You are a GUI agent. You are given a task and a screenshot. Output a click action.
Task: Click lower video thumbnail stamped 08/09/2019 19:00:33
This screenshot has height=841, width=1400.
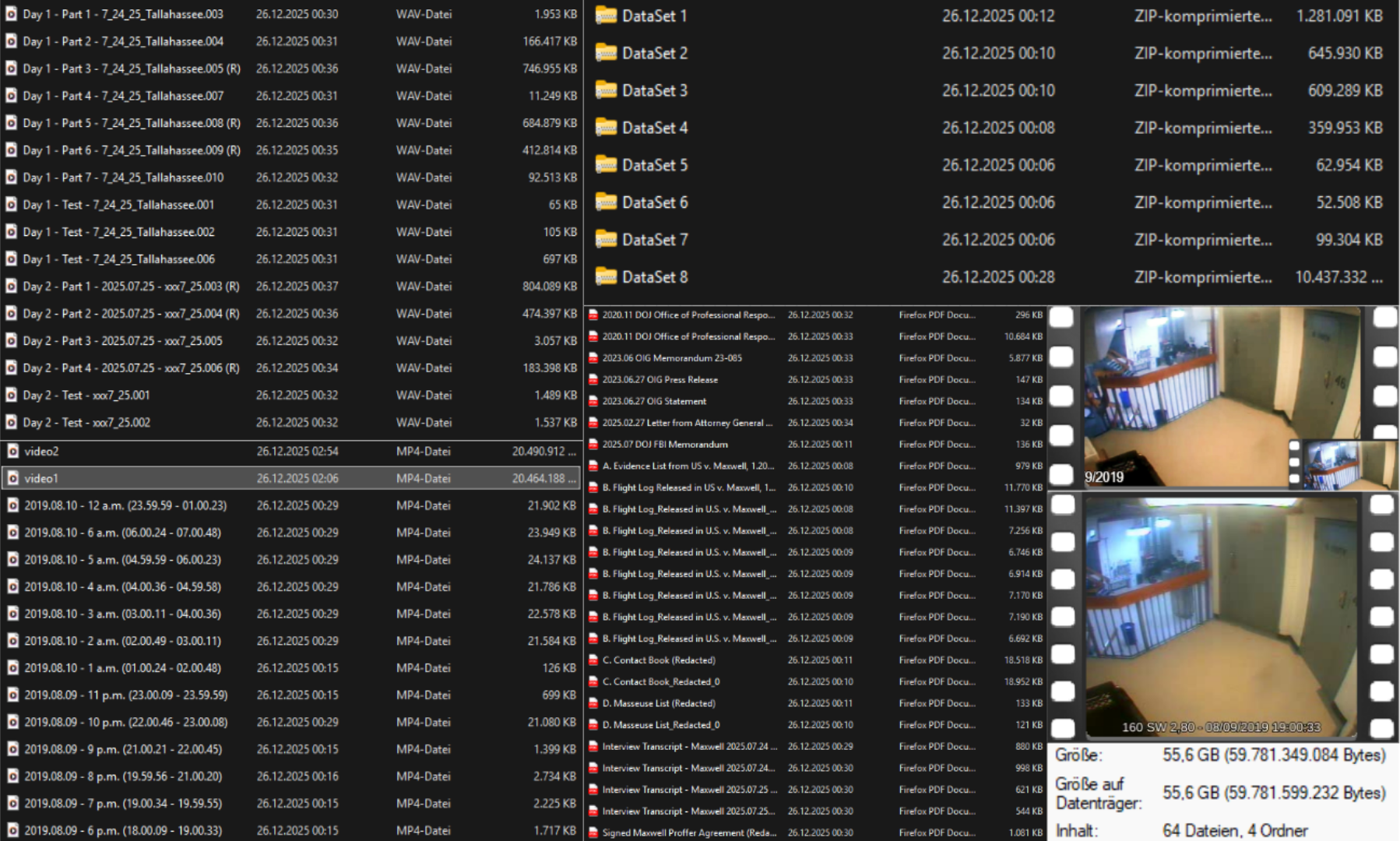tap(1221, 615)
